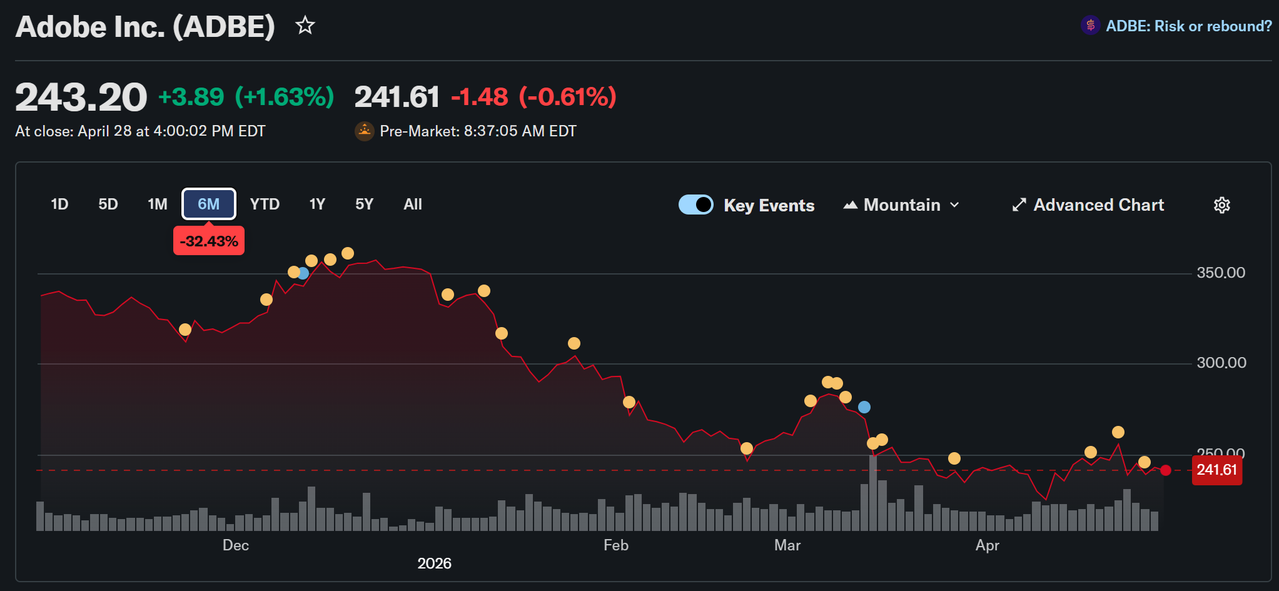This screenshot has height=591, width=1279.
Task: Switch to the 1M range
Action: [x=157, y=204]
